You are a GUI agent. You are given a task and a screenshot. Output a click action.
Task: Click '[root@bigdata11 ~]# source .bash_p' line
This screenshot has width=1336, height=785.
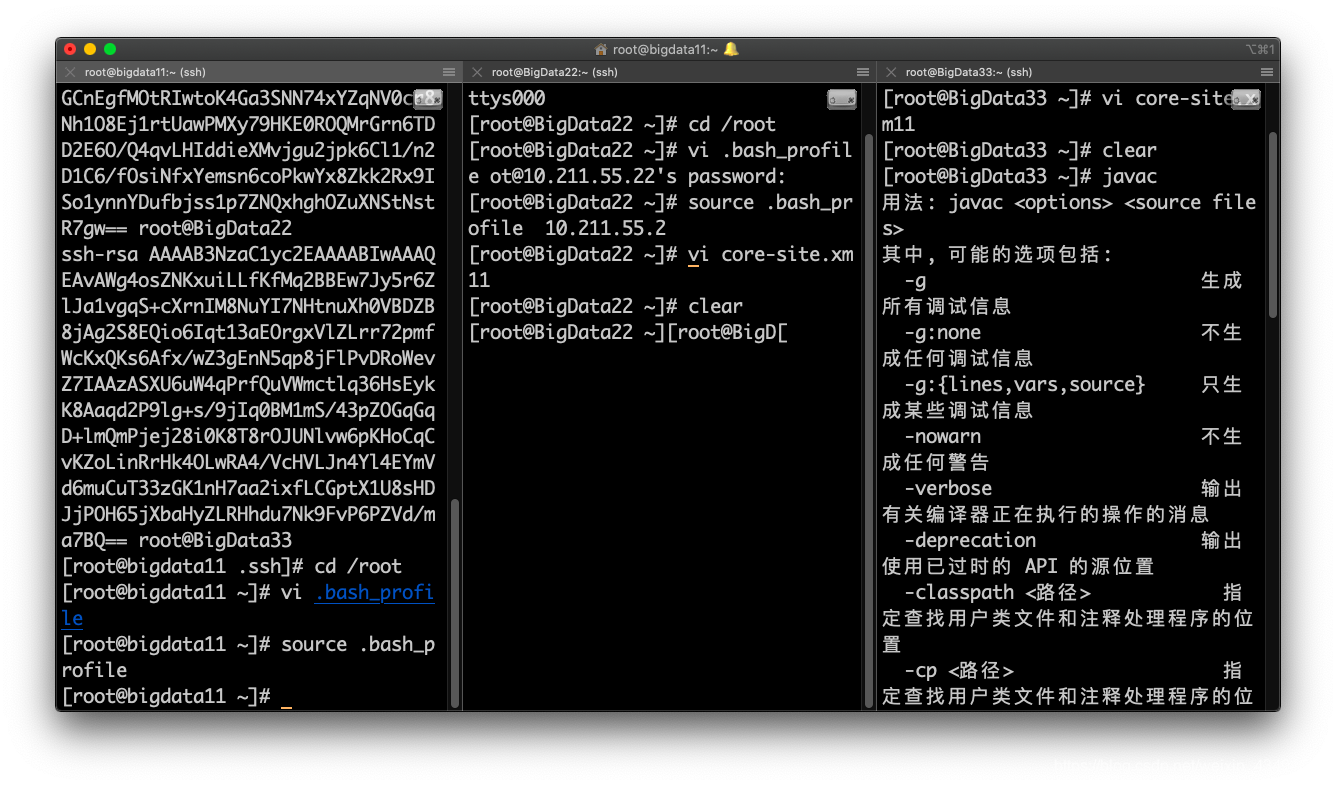[249, 645]
